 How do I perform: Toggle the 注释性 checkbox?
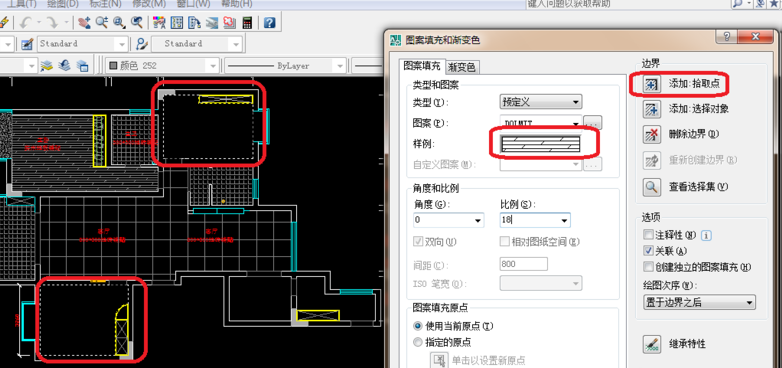648,234
